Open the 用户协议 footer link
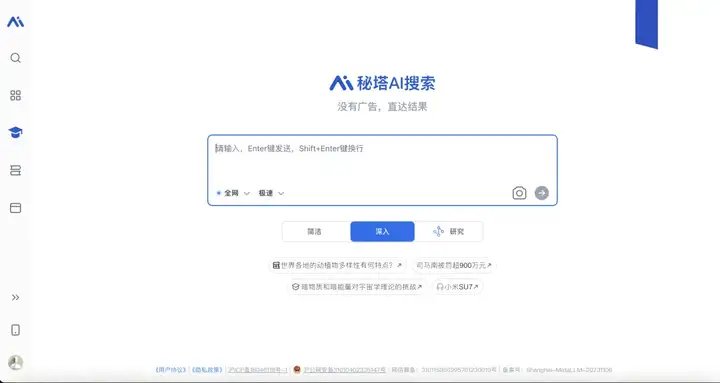This screenshot has width=720, height=383. tap(170, 370)
